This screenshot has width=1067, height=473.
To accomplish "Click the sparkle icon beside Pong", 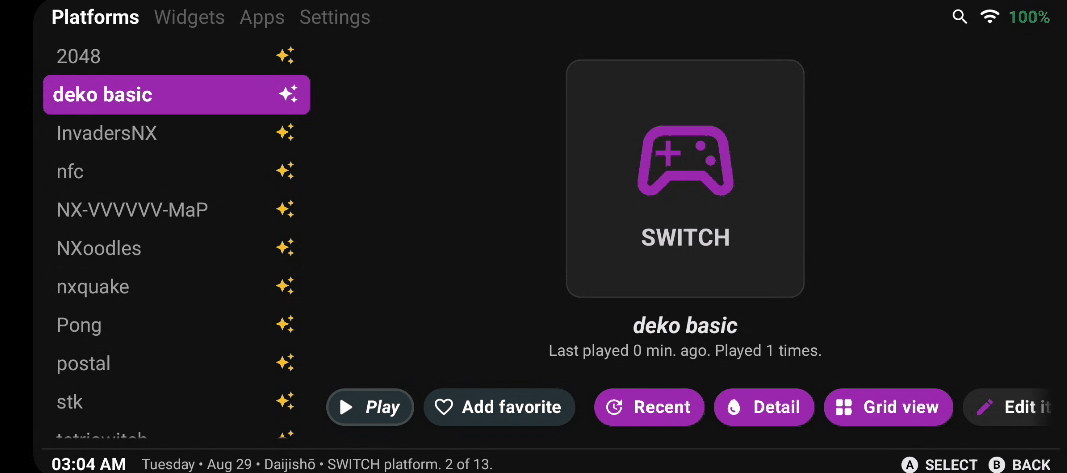I will click(x=285, y=325).
